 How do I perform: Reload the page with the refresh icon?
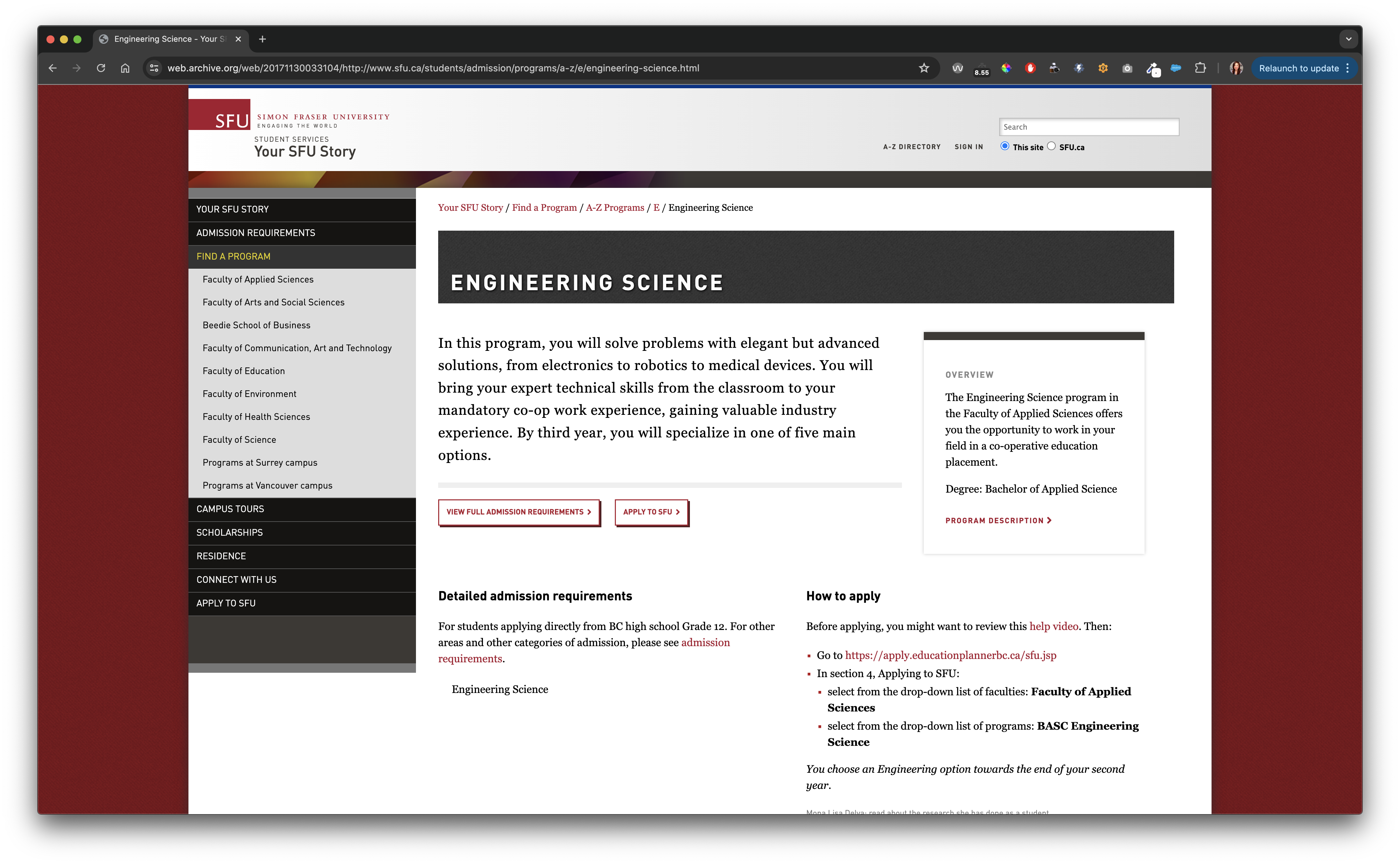[x=101, y=68]
